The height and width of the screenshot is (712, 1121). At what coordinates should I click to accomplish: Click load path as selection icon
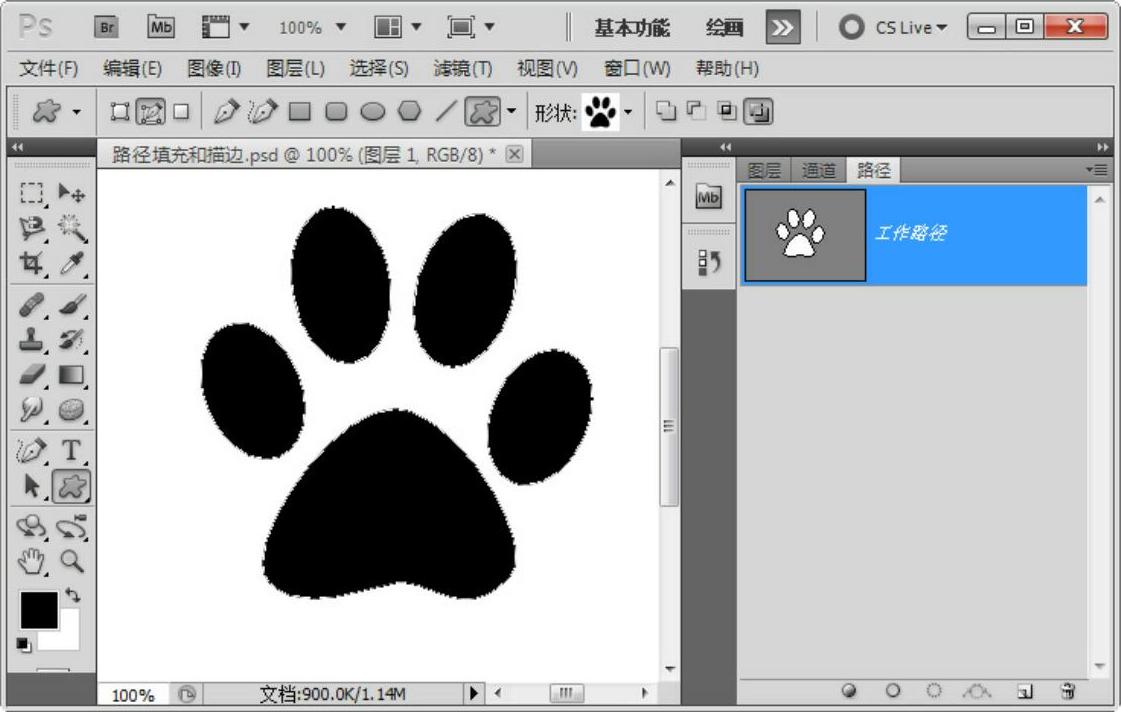(x=934, y=691)
